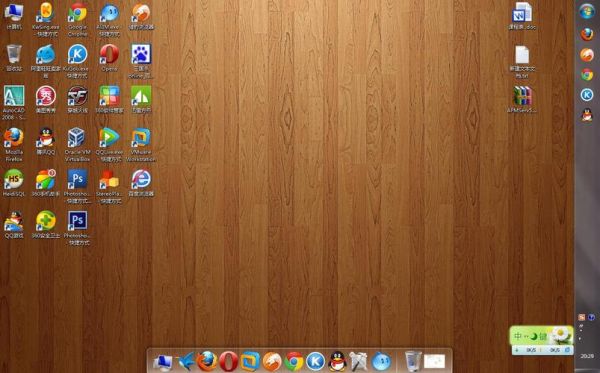The width and height of the screenshot is (600, 373).
Task: Click Firefox in the bottom dock
Action: coord(207,361)
